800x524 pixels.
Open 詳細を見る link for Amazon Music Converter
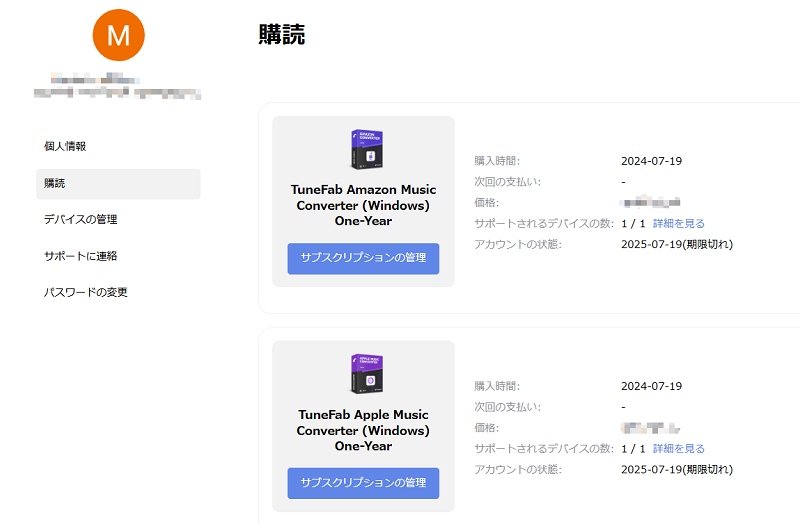pyautogui.click(x=679, y=224)
